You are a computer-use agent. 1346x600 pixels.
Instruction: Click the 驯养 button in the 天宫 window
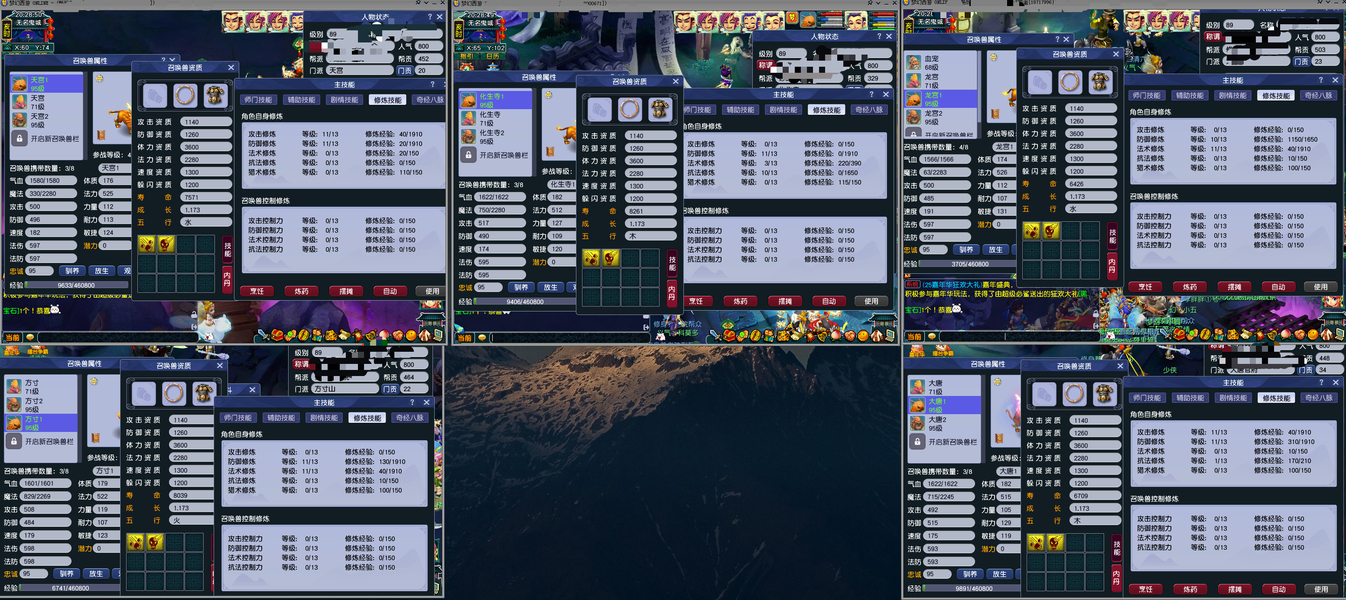click(71, 270)
